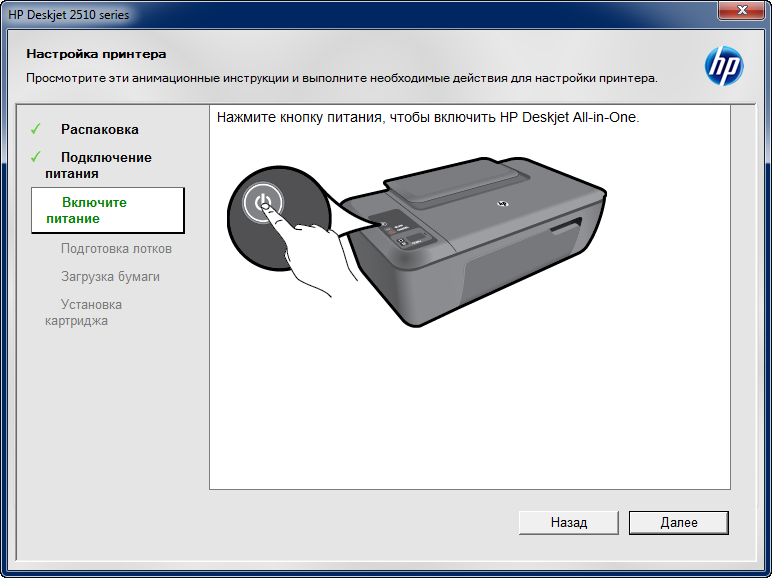This screenshot has height=578, width=772.
Task: Select the highlighted Включите питание step
Action: click(108, 210)
